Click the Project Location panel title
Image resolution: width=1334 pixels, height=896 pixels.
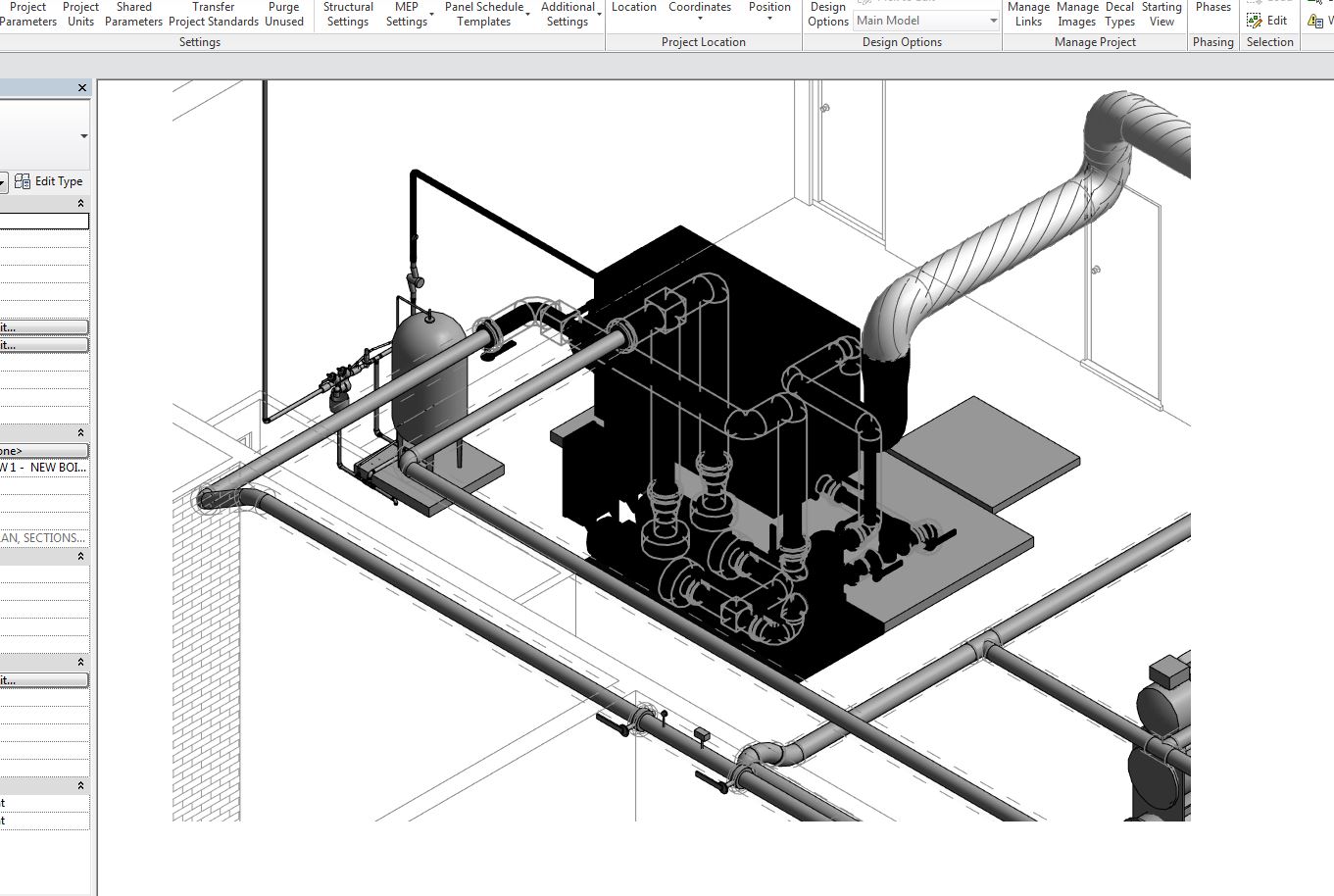click(x=704, y=42)
